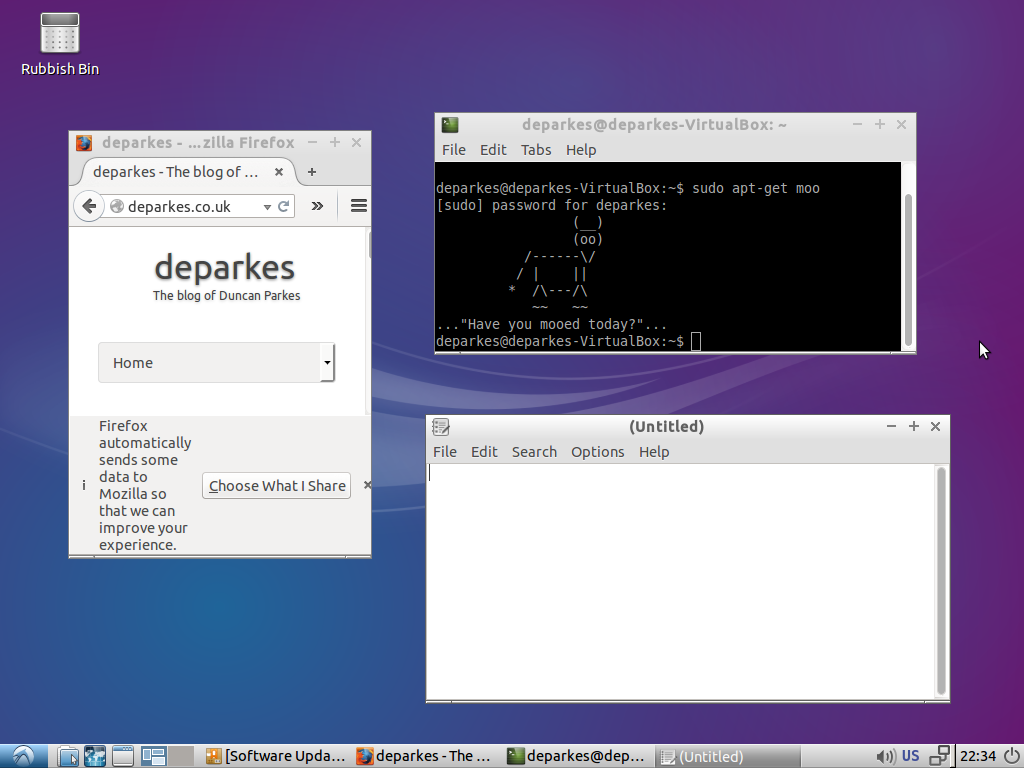Open the web browser from the taskbar
Screen dimensions: 1024x768
pyautogui.click(x=95, y=756)
